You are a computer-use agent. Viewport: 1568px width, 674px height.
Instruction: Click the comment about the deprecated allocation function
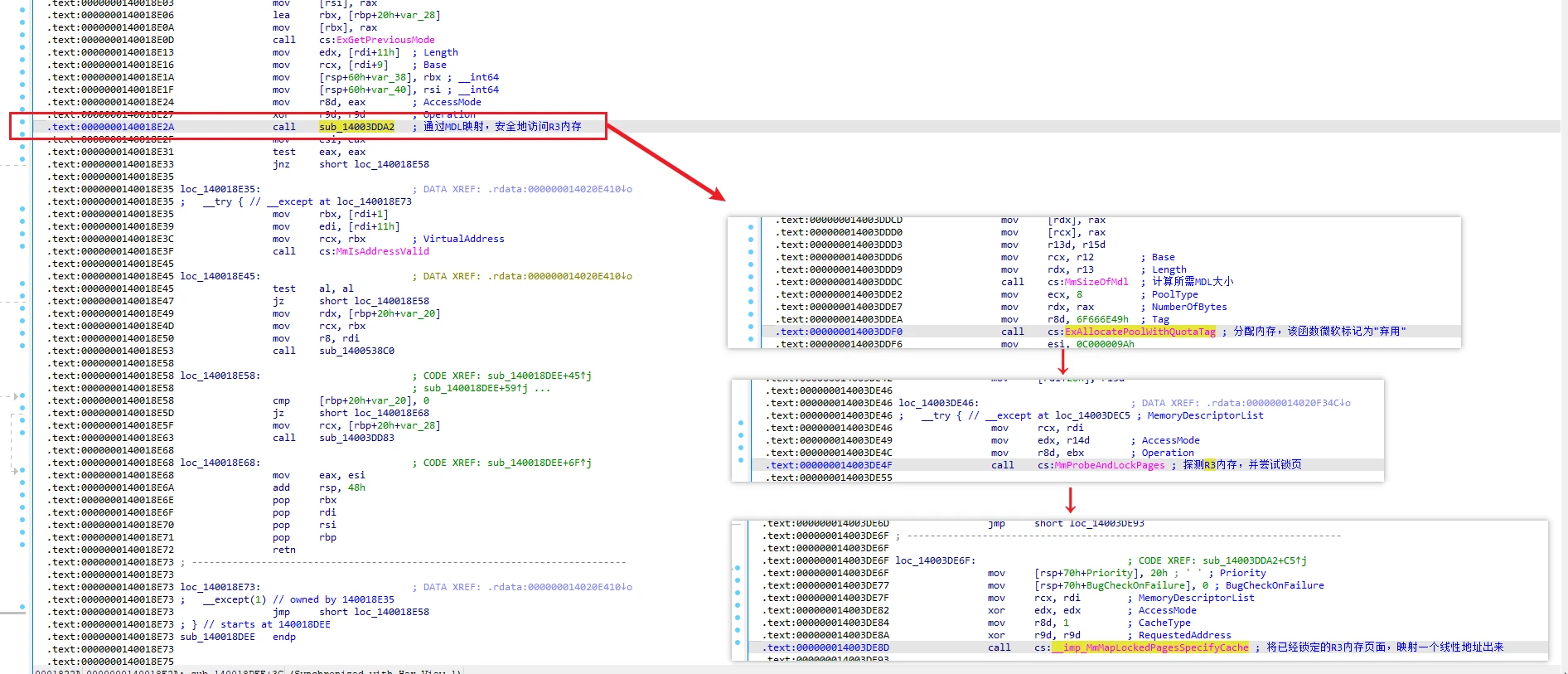pyautogui.click(x=1319, y=332)
